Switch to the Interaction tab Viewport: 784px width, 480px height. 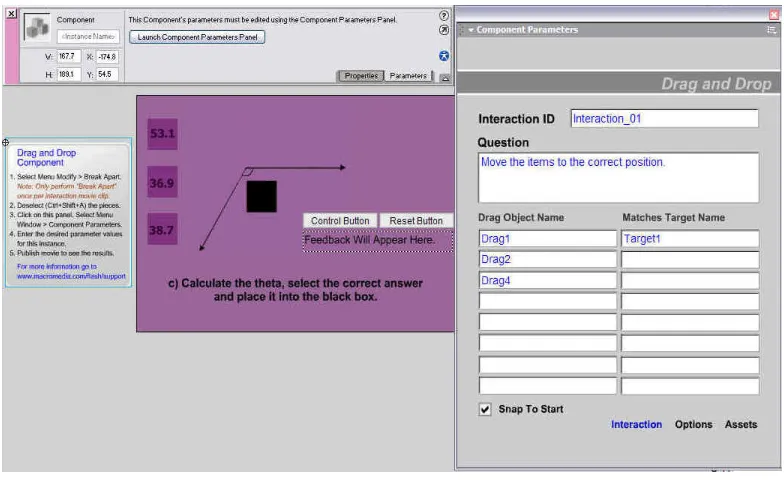[636, 424]
